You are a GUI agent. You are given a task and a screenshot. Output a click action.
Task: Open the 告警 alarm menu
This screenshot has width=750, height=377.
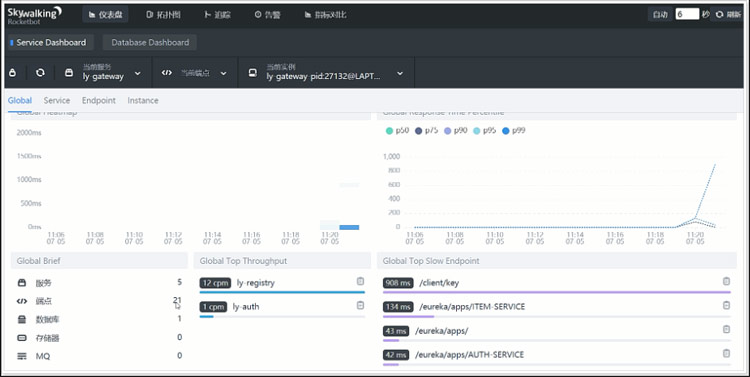(268, 15)
